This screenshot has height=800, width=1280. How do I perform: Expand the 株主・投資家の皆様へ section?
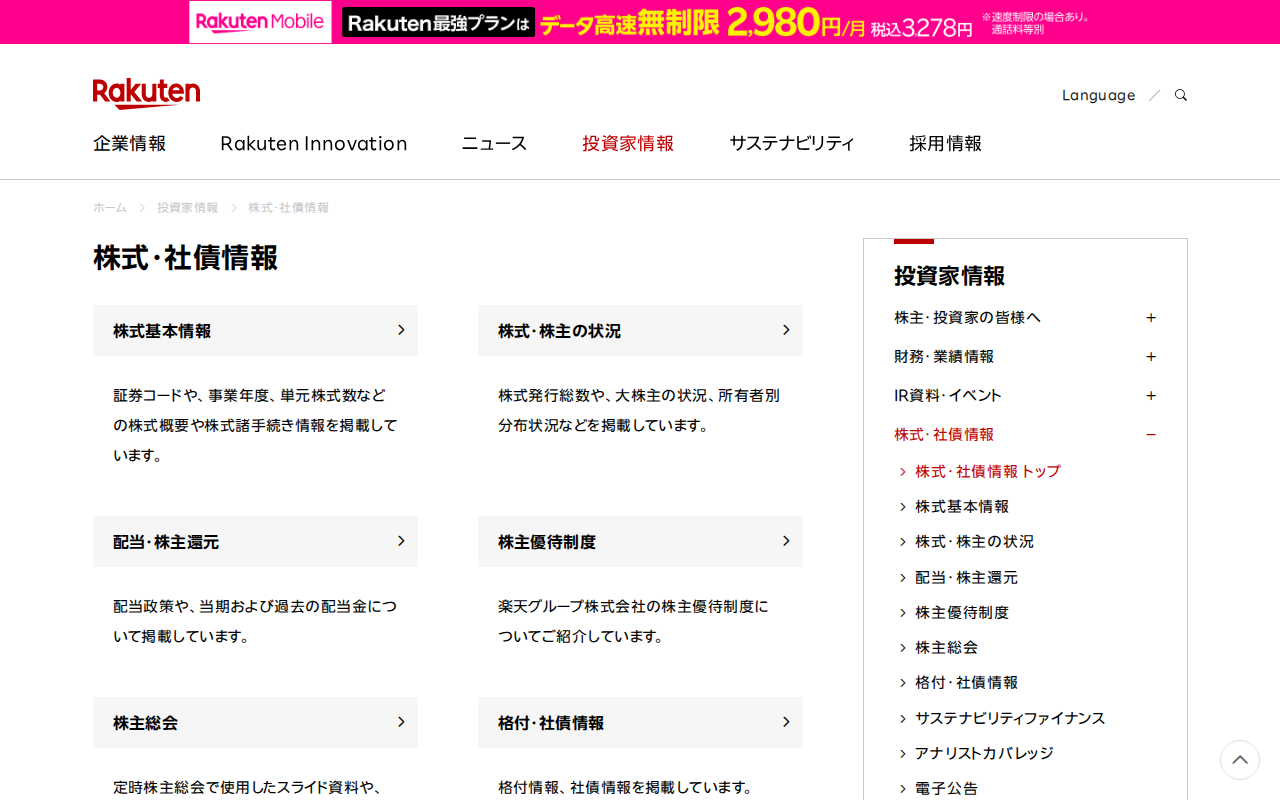point(1152,316)
